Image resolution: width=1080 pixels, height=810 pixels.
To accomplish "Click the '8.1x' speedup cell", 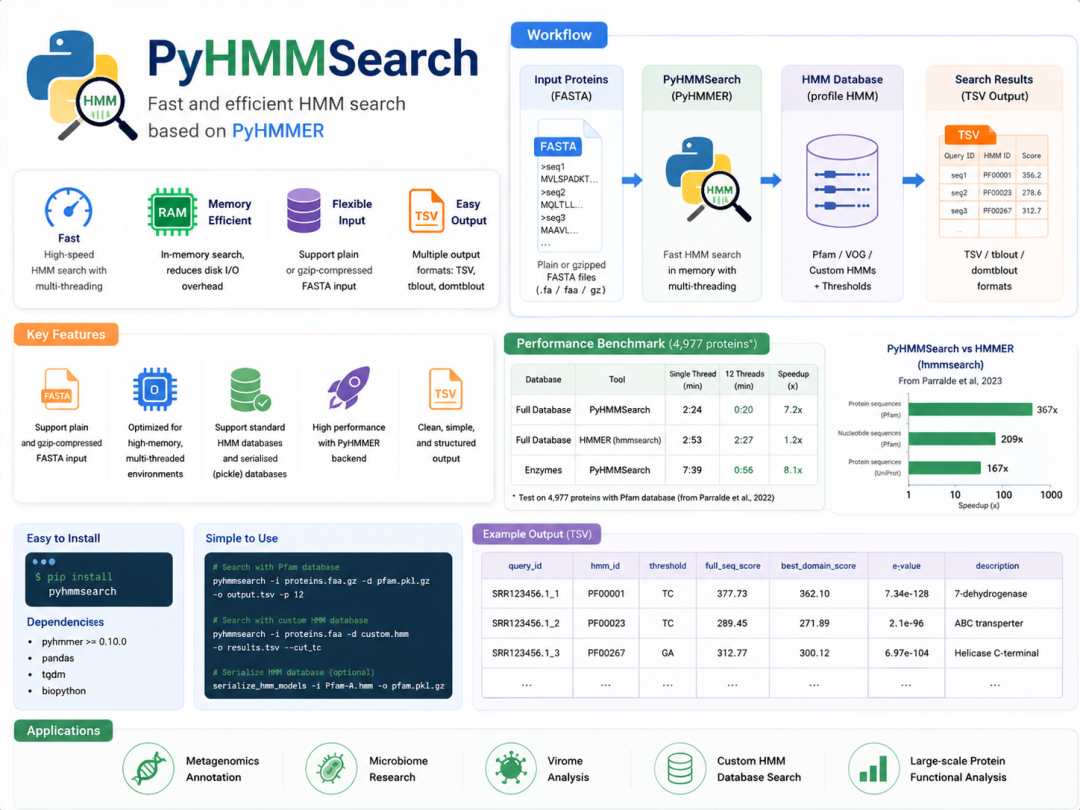I will click(793, 470).
